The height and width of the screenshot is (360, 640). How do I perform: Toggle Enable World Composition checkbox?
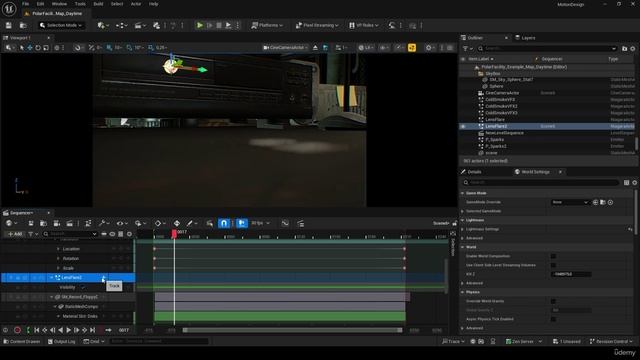coord(553,256)
